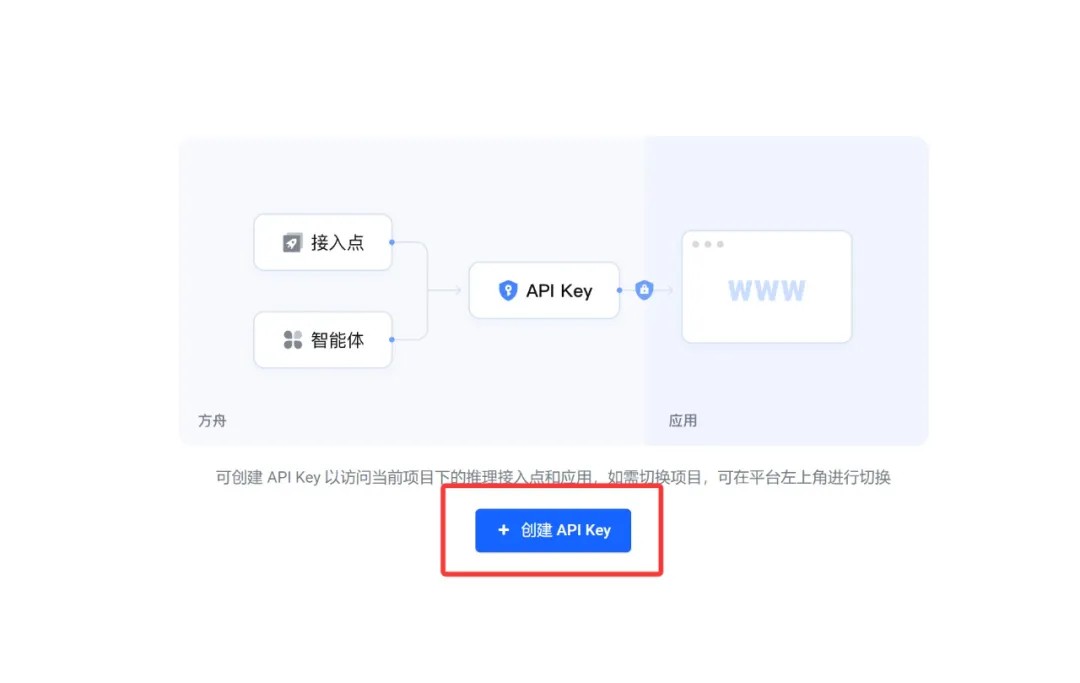This screenshot has height=683, width=1080.
Task: Click the bracket line joining 接入点 and 智能体
Action: pyautogui.click(x=427, y=291)
